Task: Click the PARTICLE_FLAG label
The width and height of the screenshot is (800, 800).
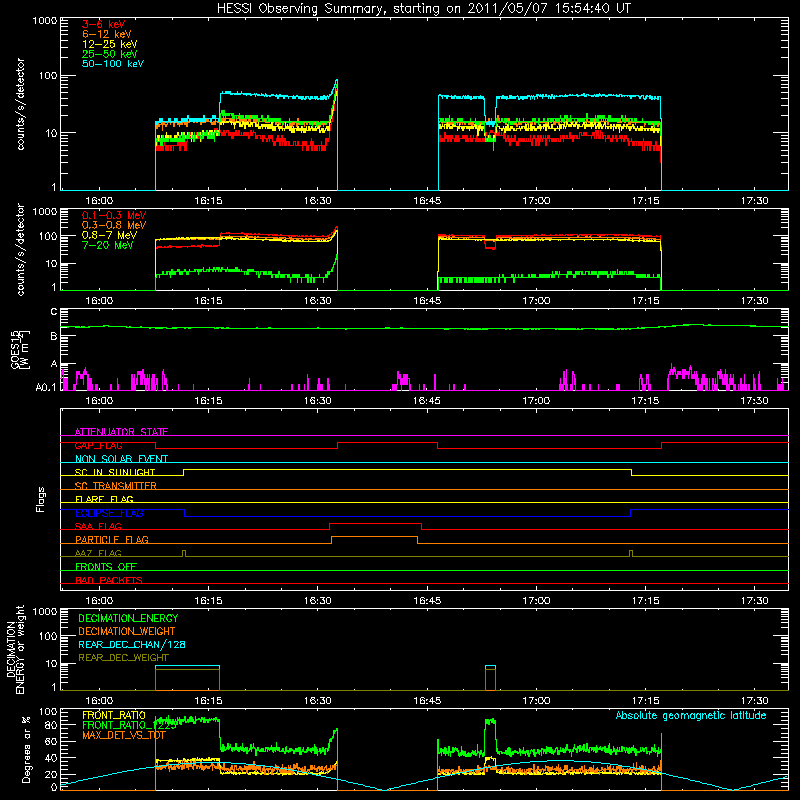Action: pyautogui.click(x=112, y=539)
